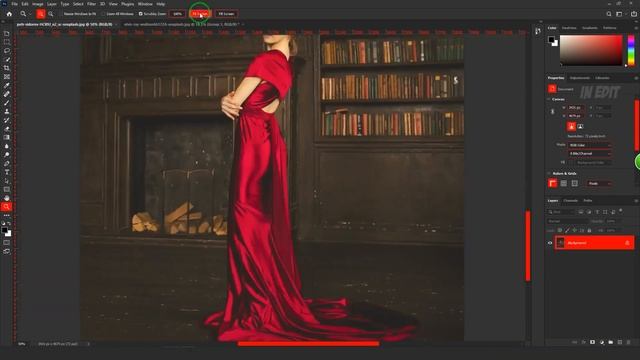
Task: Open the 8 Bits/Channel dropdown
Action: click(x=590, y=153)
